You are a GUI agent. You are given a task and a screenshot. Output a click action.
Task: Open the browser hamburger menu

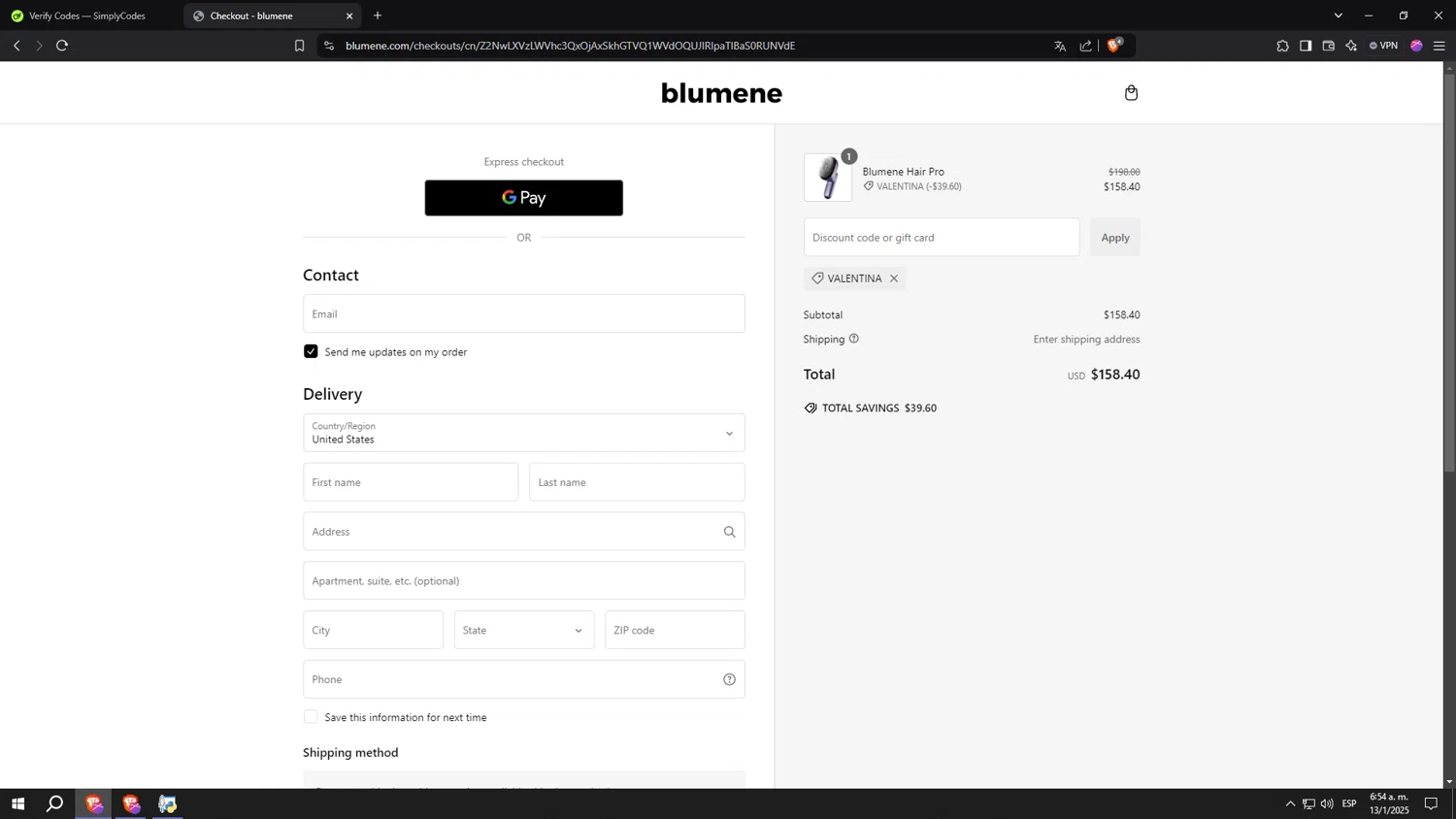pos(1439,46)
